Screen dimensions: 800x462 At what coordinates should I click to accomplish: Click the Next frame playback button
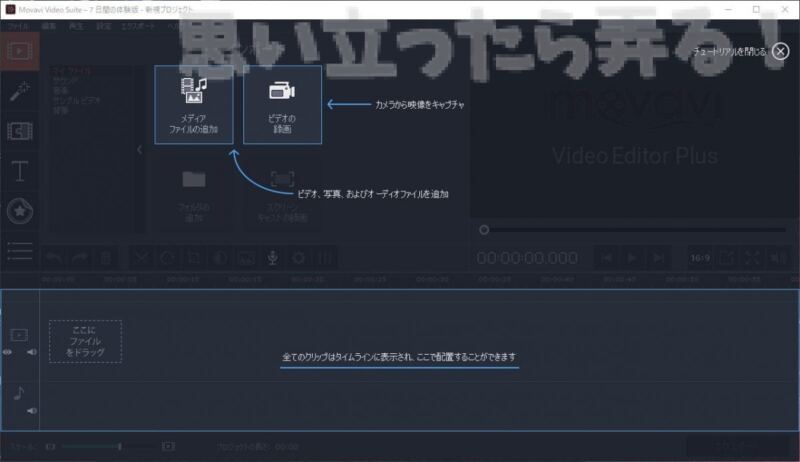tap(659, 258)
